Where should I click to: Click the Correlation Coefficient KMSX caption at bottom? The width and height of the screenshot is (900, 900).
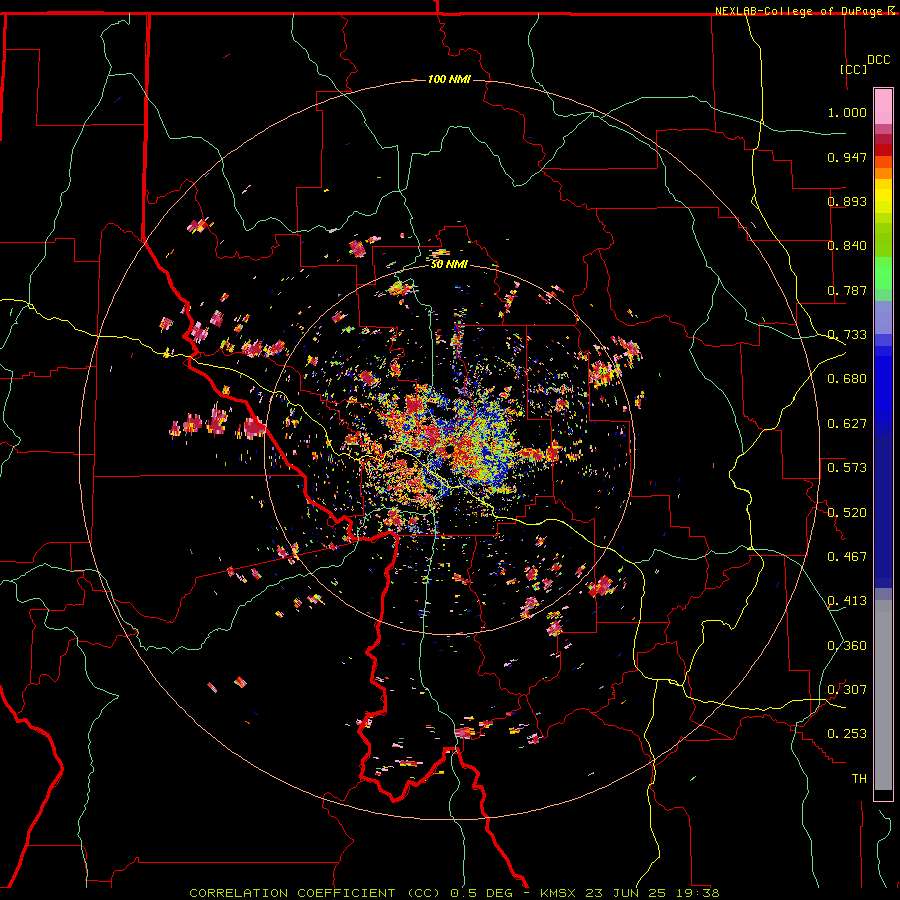(x=454, y=893)
